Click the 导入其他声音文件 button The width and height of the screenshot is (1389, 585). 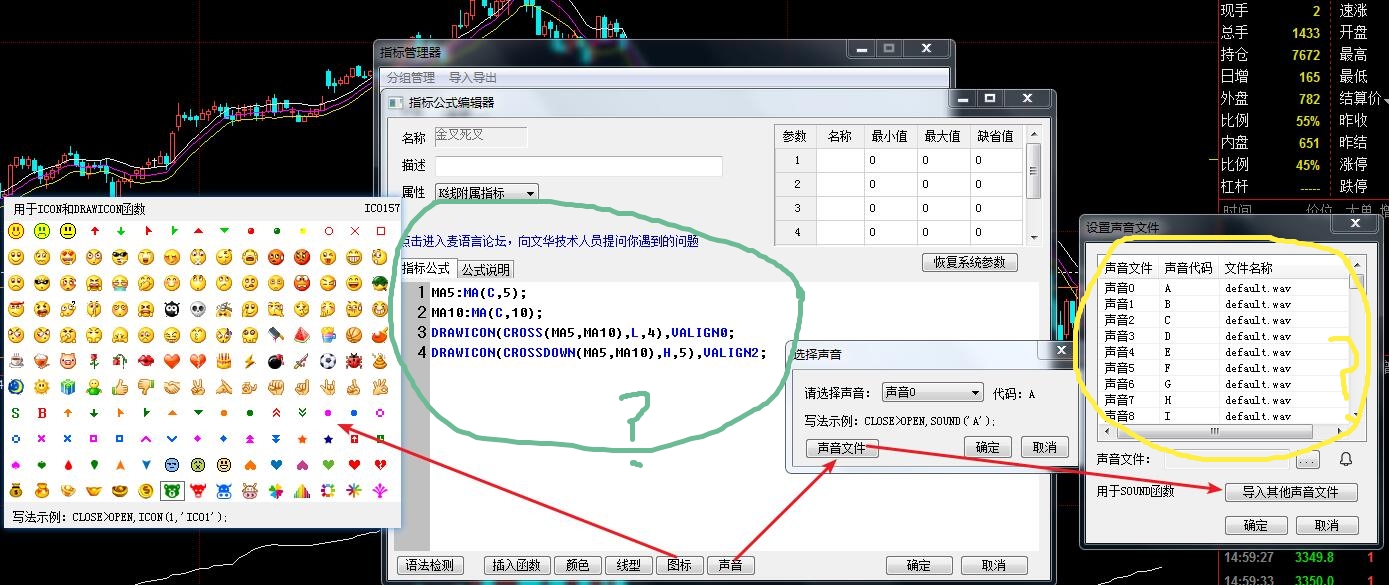(x=1290, y=492)
